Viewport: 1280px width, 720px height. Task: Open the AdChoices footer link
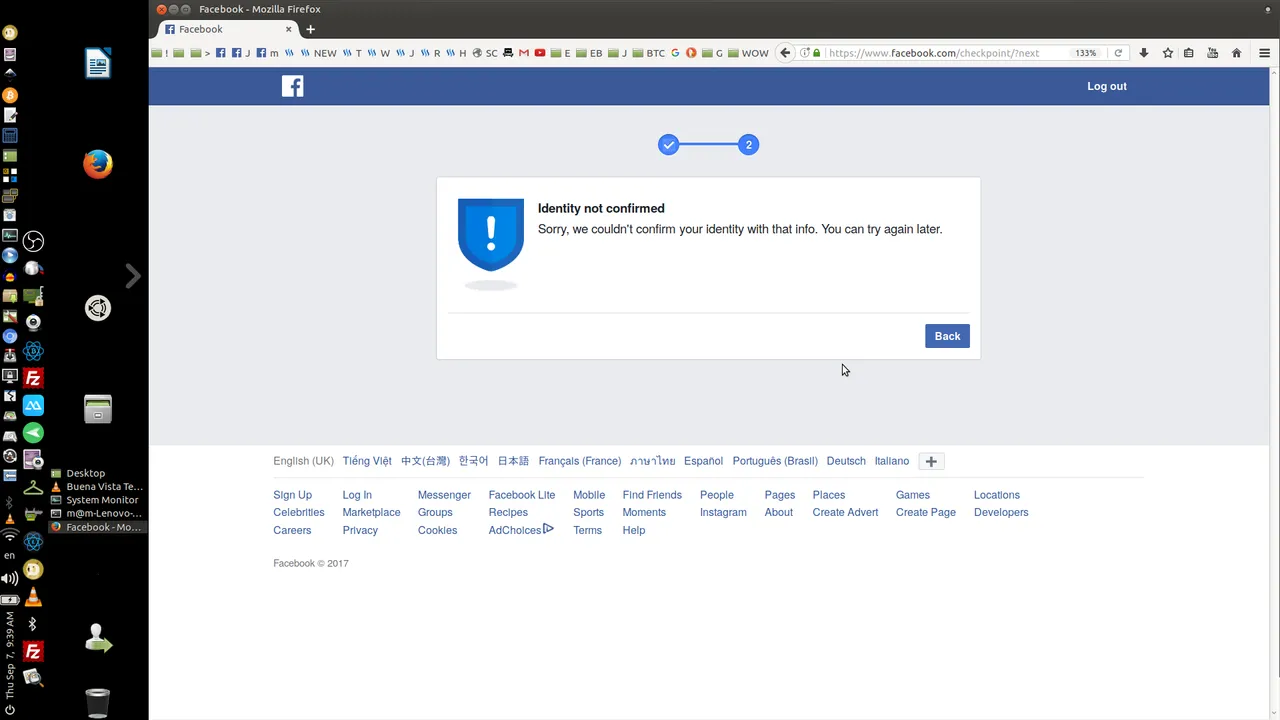[520, 530]
